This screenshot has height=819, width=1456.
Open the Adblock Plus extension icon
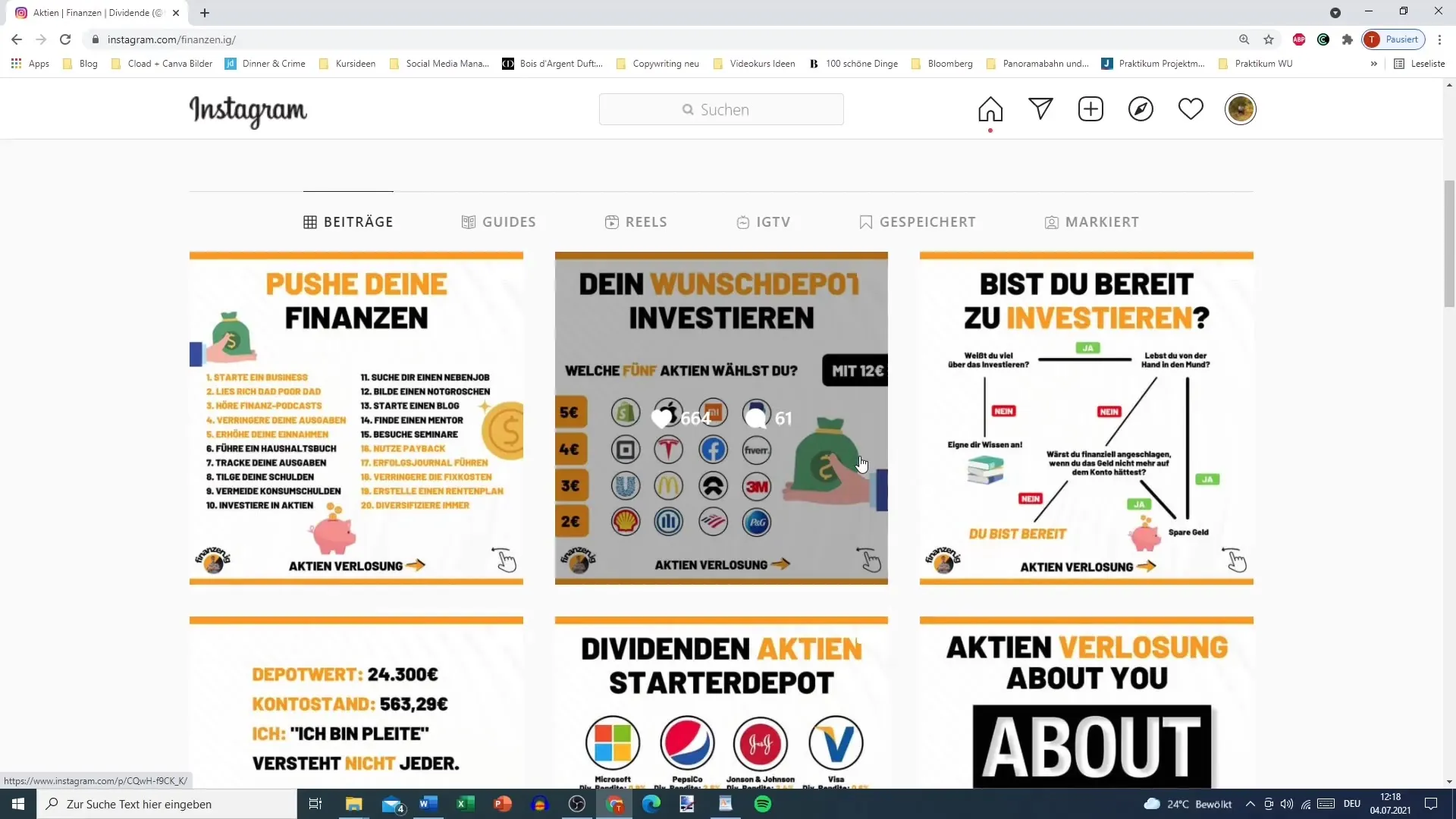pos(1299,39)
